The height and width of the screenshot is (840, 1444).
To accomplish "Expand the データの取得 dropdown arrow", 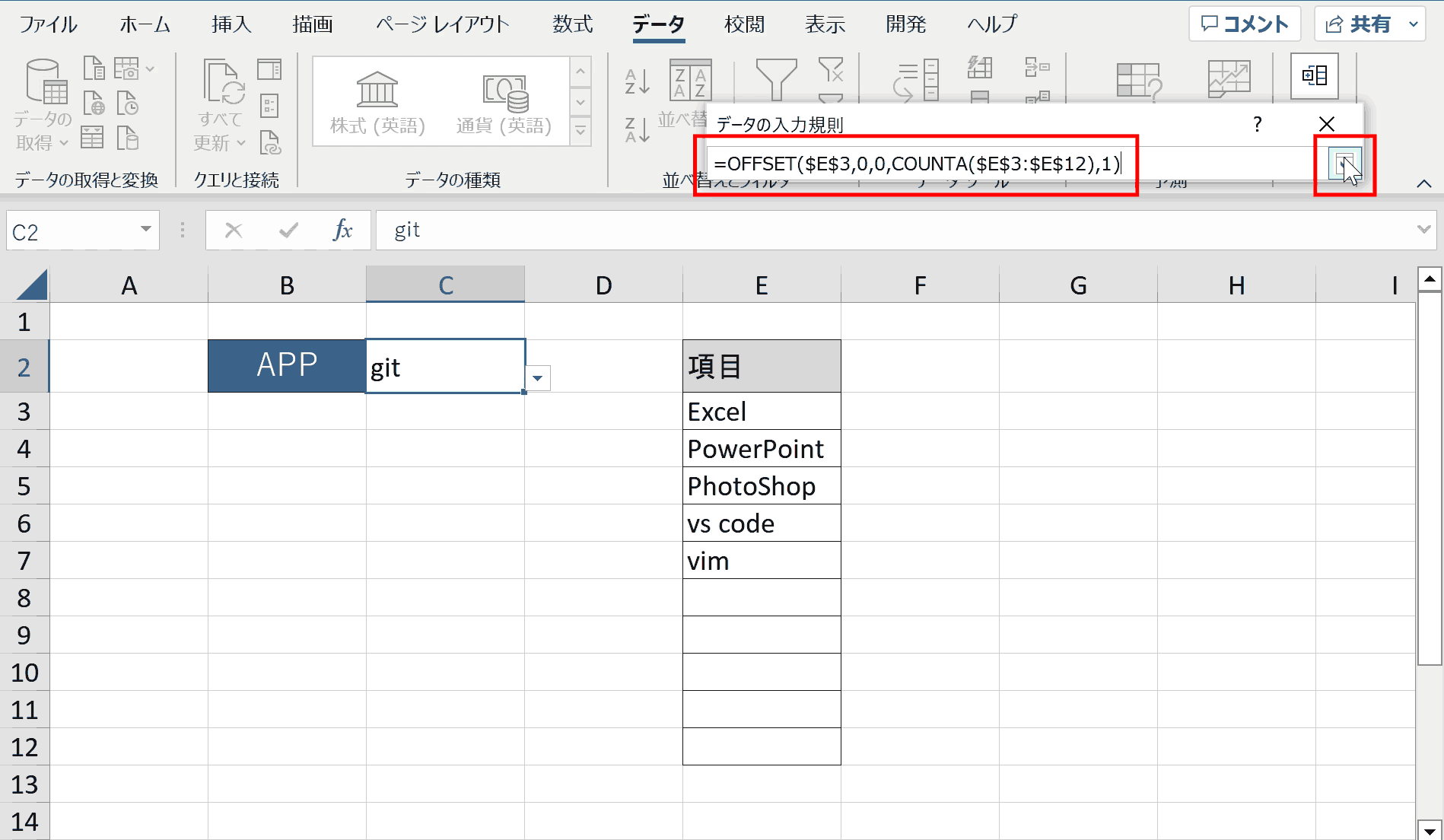I will [64, 143].
